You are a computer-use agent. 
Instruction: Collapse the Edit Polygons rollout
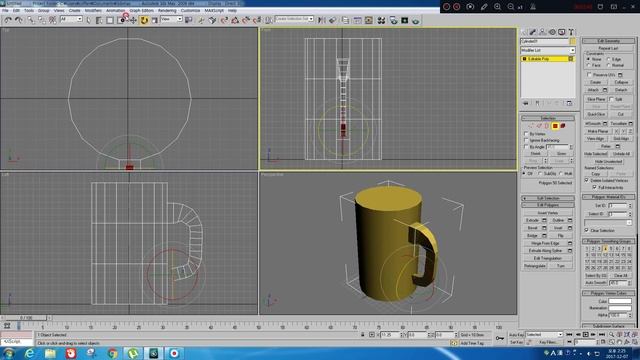coord(548,205)
